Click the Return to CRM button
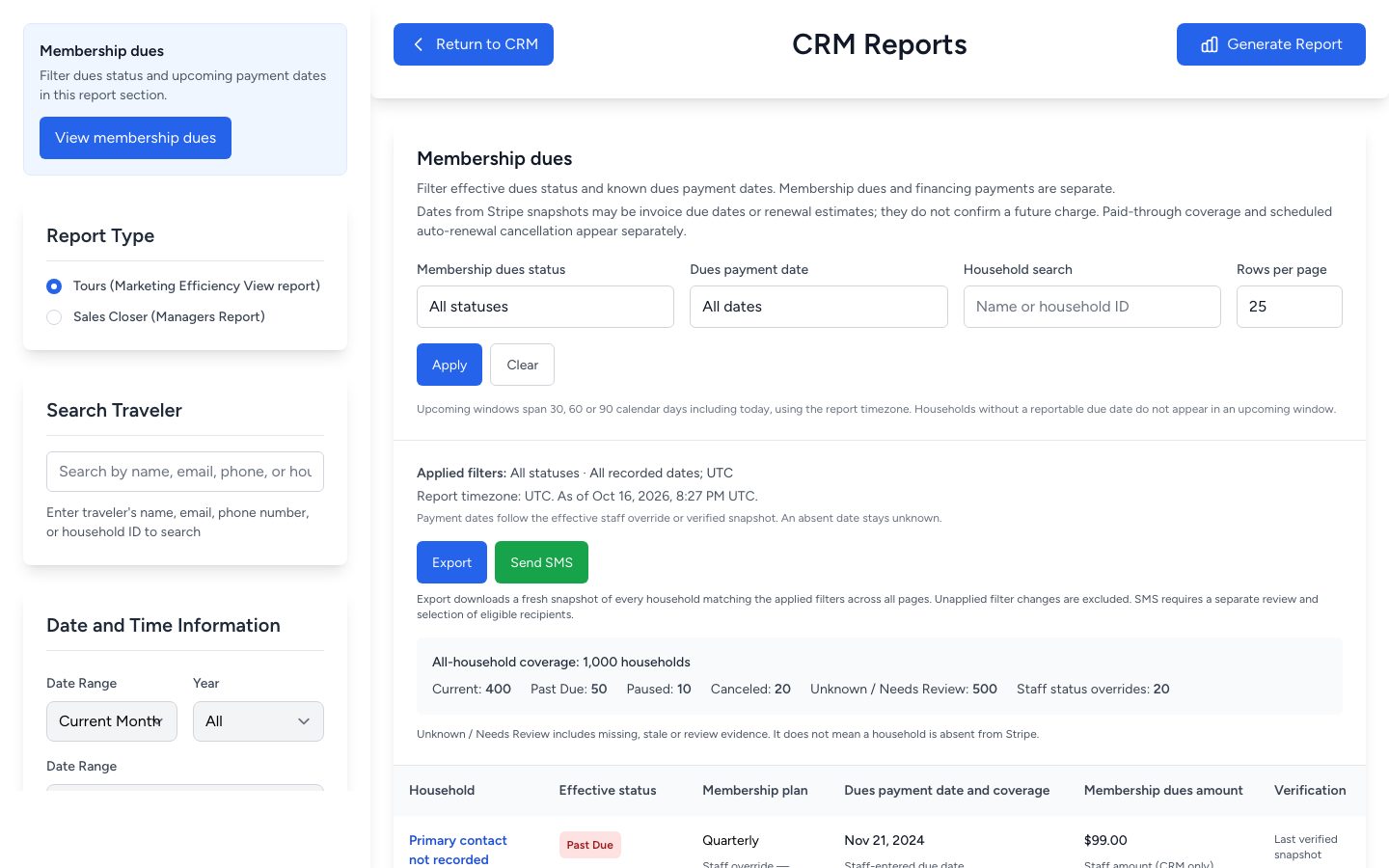Screen dimensions: 1389x868 pos(474,44)
